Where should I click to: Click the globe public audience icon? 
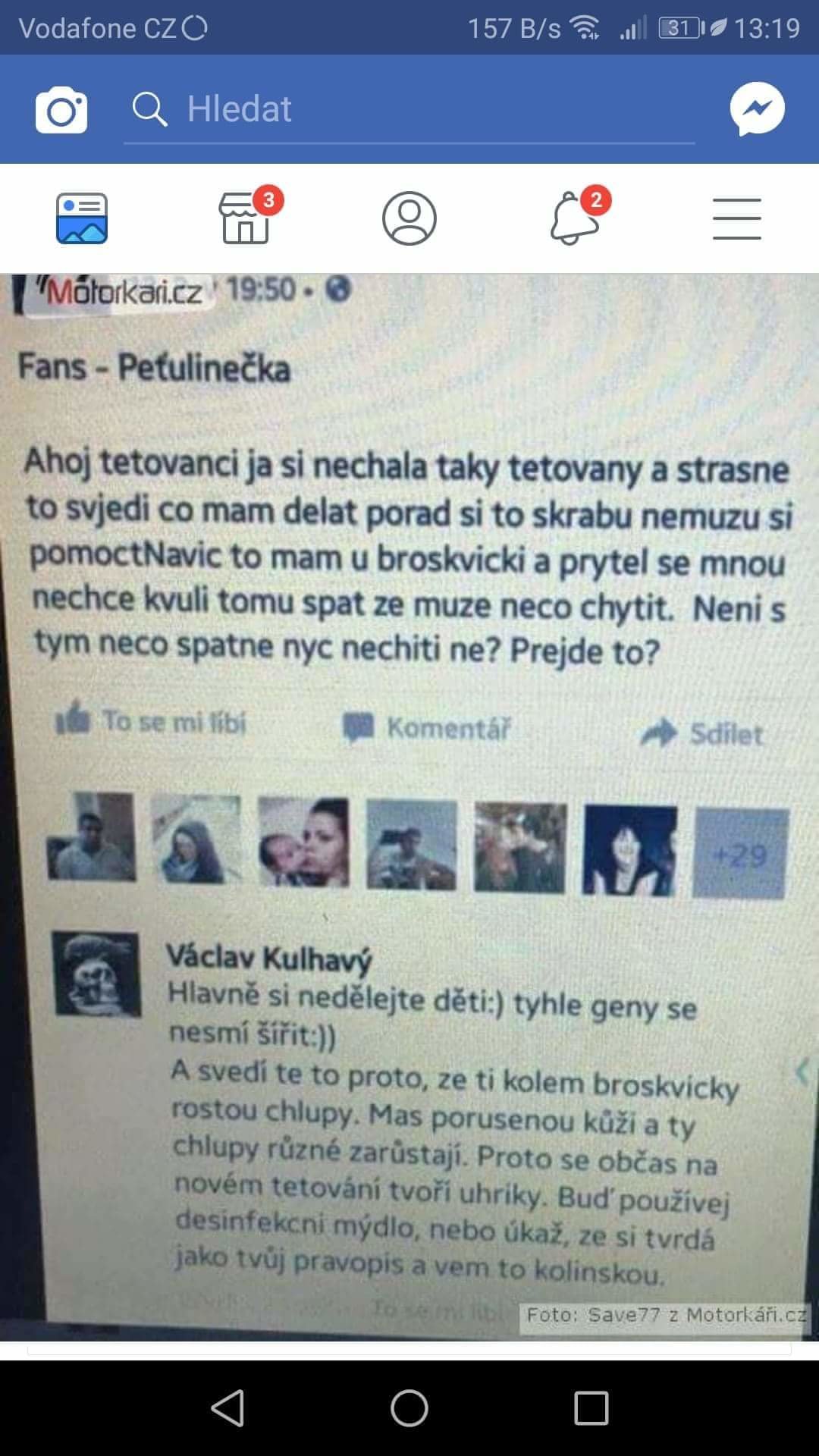tap(338, 289)
